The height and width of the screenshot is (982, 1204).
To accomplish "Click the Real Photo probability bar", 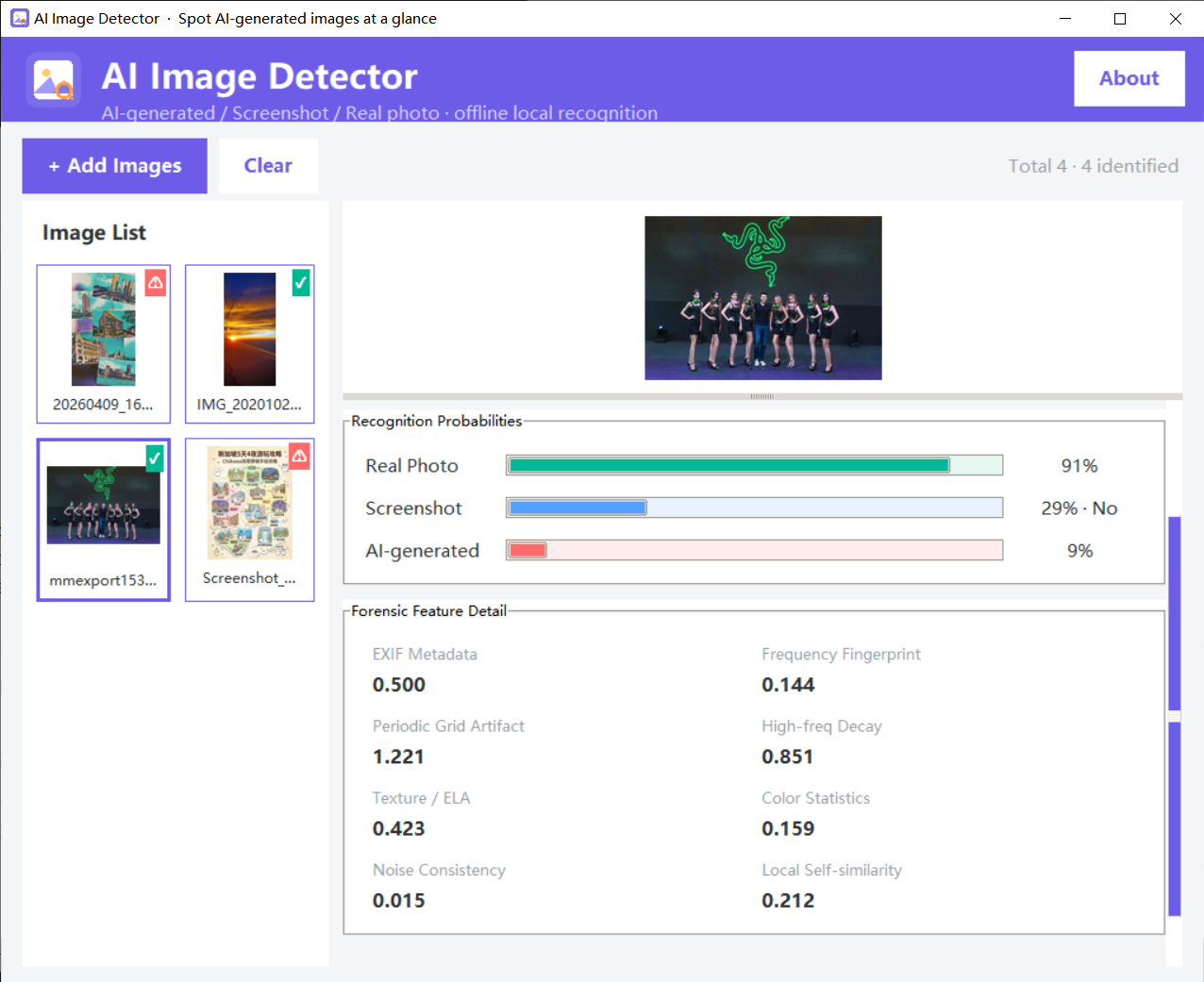I will 755,465.
